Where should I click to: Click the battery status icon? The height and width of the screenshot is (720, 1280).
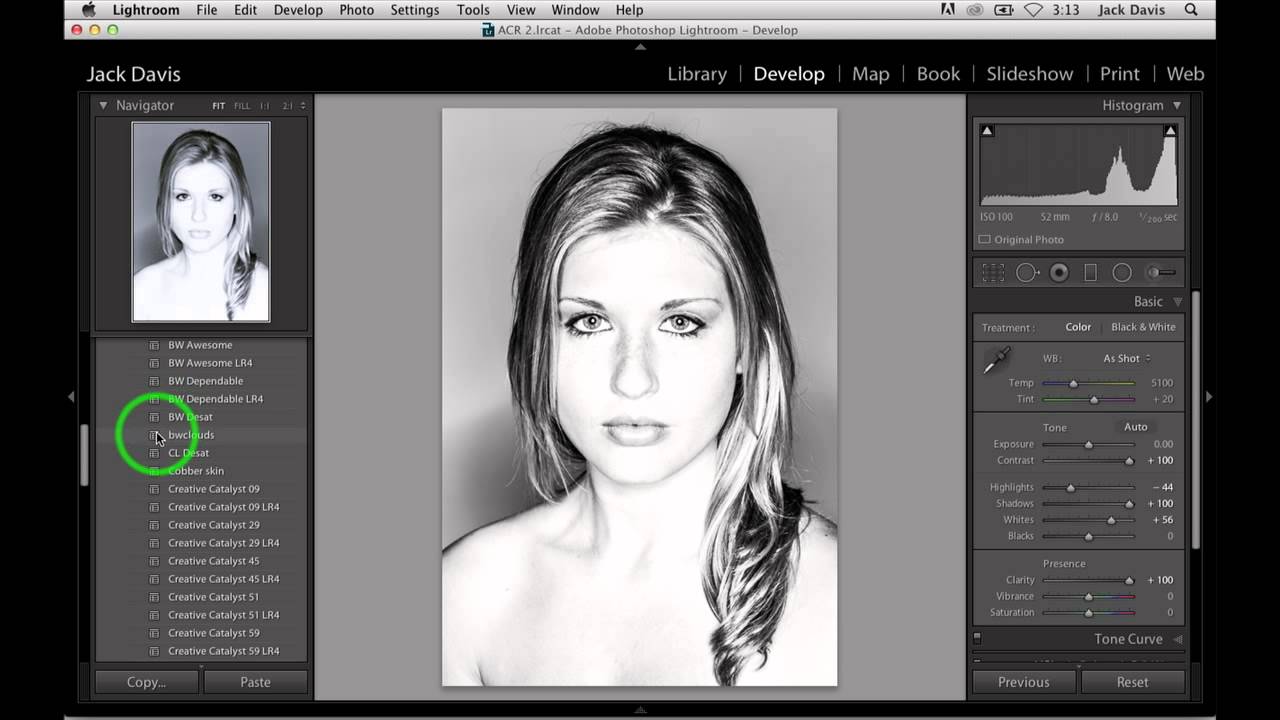pos(1004,10)
